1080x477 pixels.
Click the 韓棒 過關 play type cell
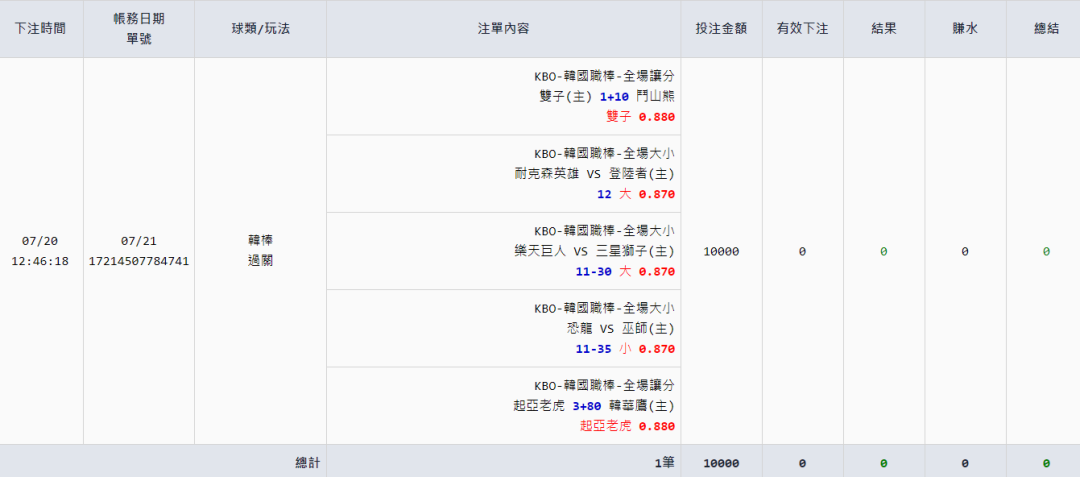pos(260,251)
